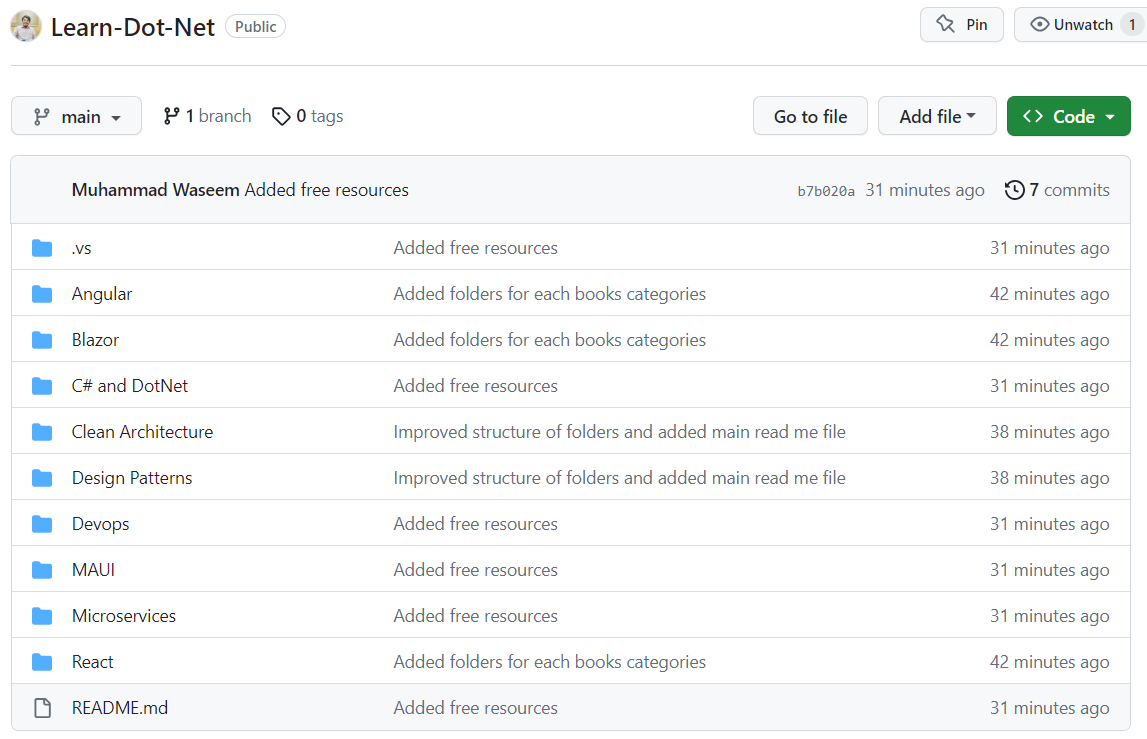
Task: Click the folder icon for .vs
Action: [42, 248]
